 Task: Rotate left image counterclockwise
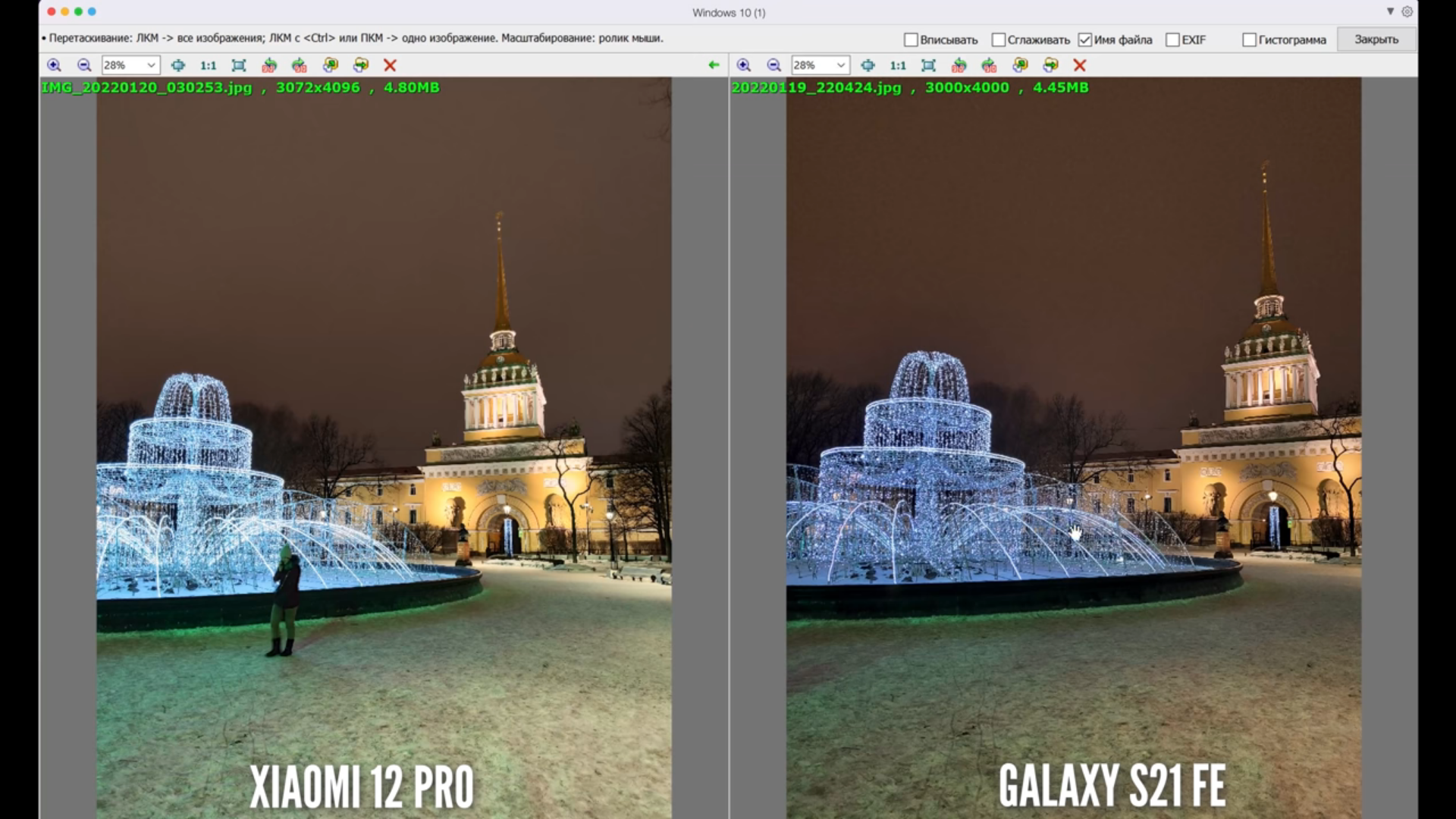(269, 65)
